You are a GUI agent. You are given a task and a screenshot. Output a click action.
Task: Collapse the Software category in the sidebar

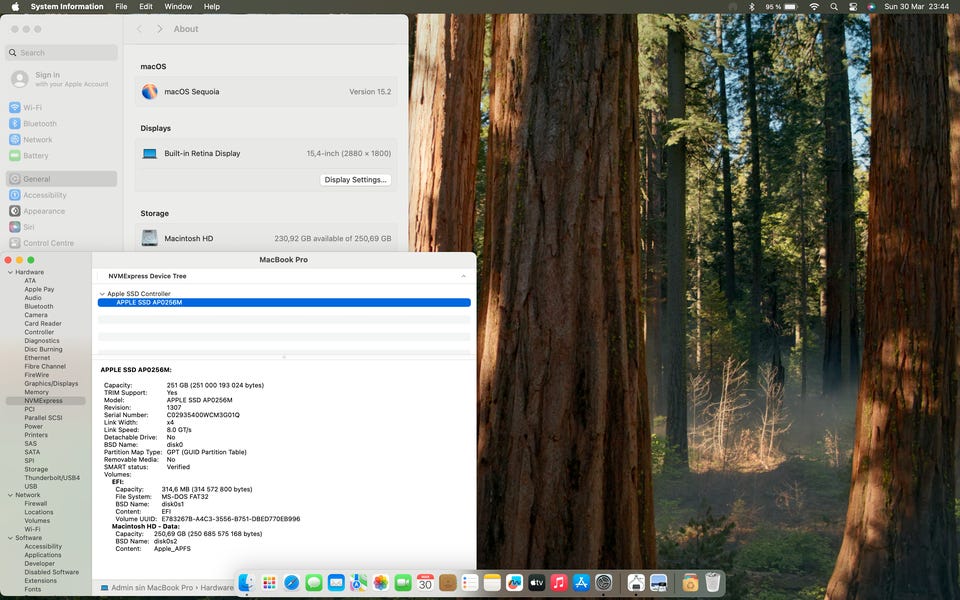coord(10,538)
